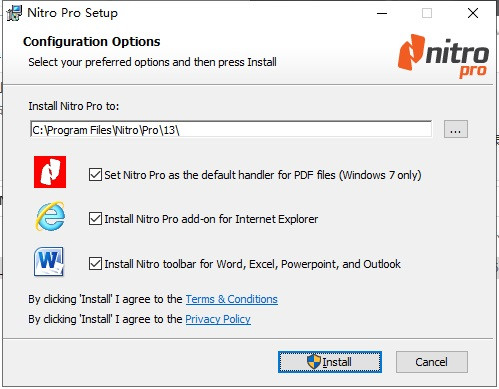Toggle Internet Explorer add-on checkbox
The height and width of the screenshot is (389, 499).
95,219
